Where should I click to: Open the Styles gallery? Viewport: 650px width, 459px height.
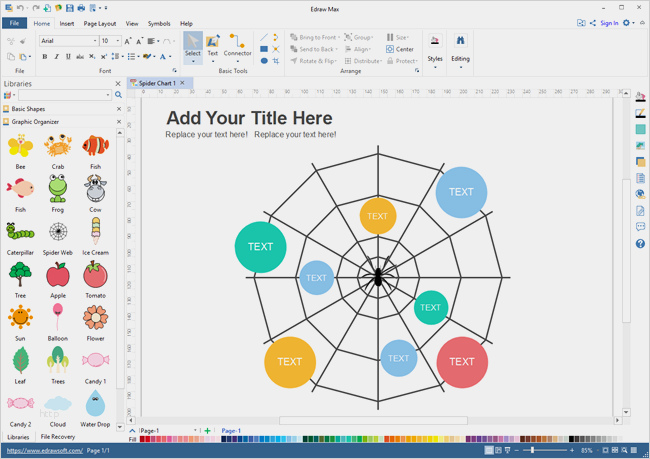click(x=435, y=50)
